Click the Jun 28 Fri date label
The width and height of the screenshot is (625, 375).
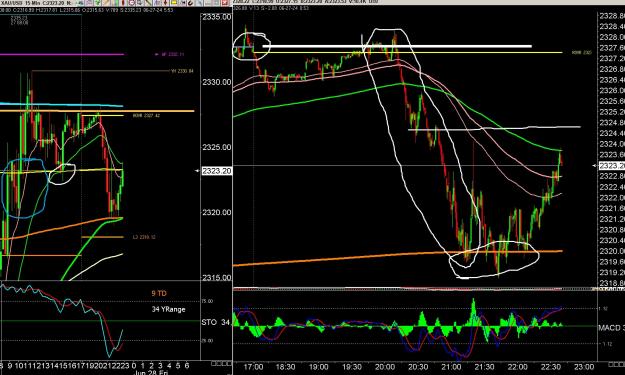pos(151,373)
